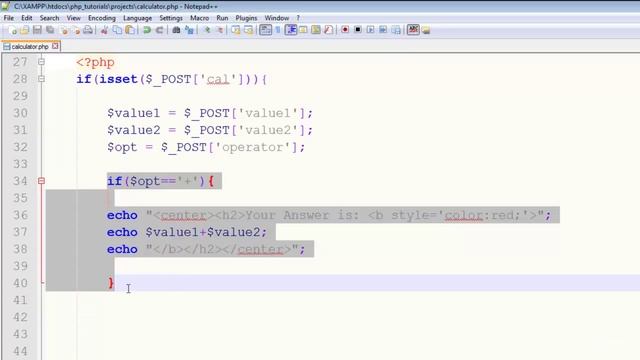Click line number 36 in the margin

pyautogui.click(x=20, y=215)
